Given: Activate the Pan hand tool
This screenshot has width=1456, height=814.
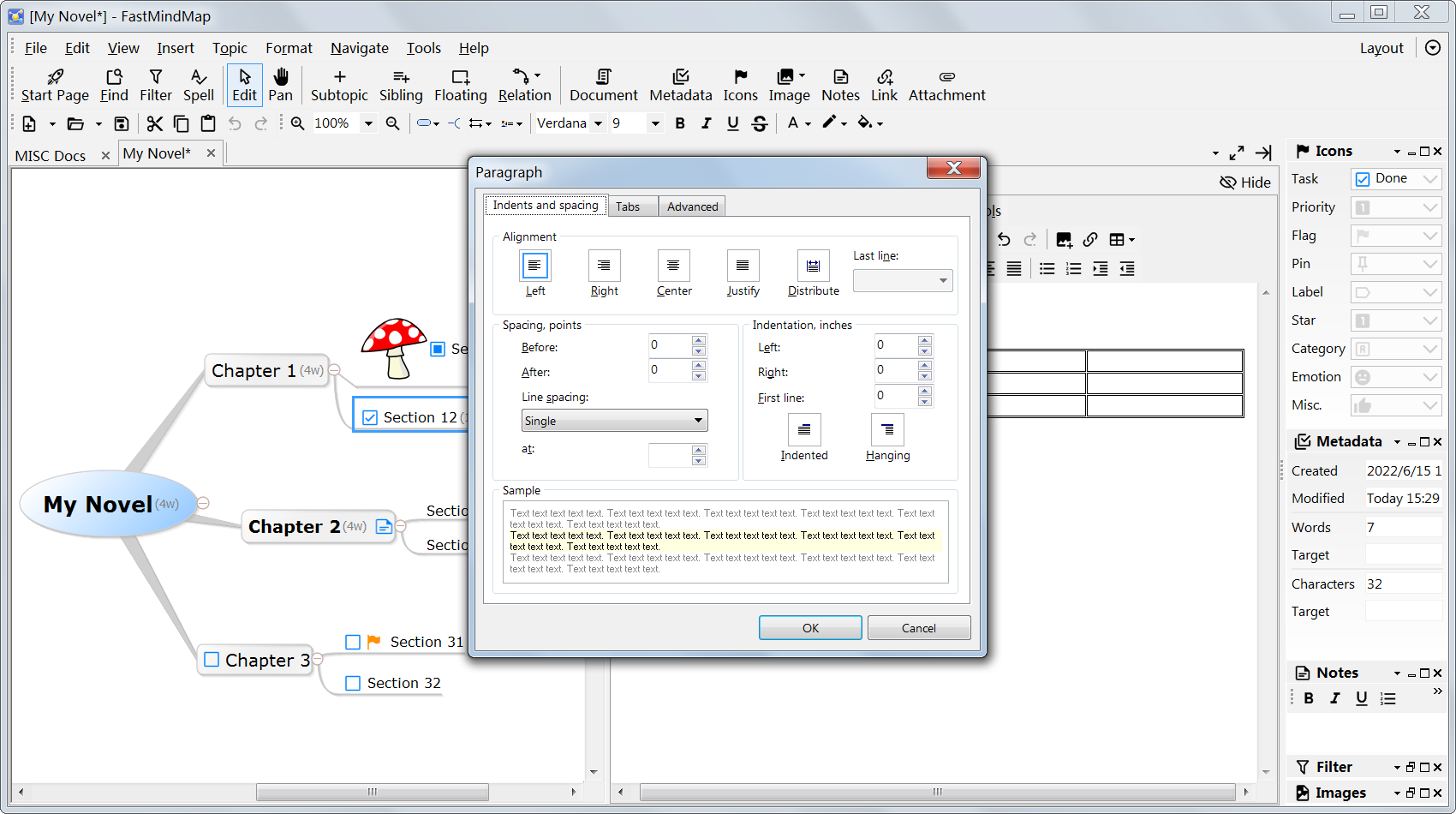Looking at the screenshot, I should (281, 86).
